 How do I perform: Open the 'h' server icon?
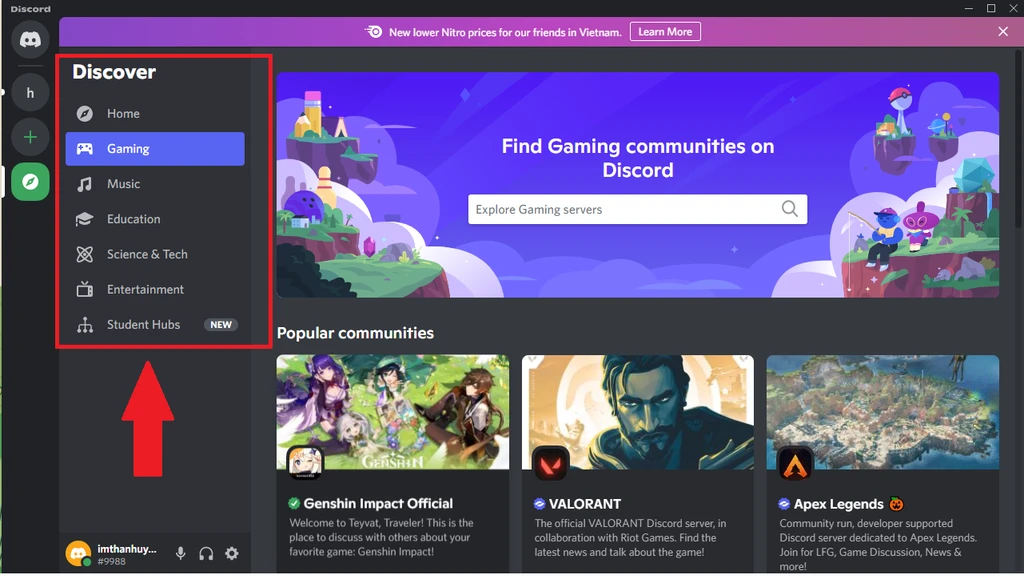(x=30, y=93)
